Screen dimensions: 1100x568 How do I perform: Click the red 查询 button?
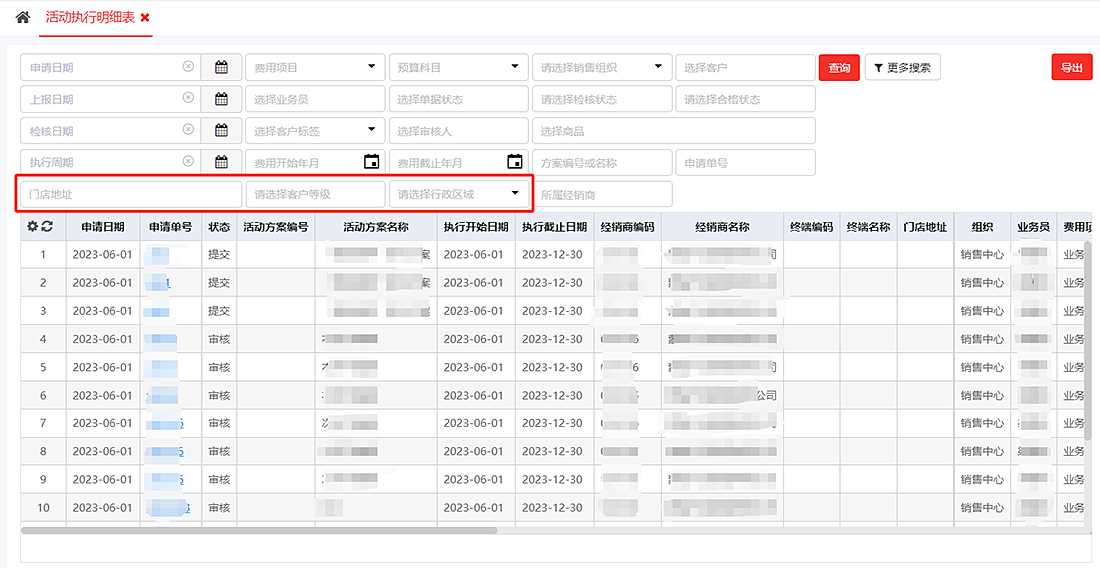(x=839, y=68)
